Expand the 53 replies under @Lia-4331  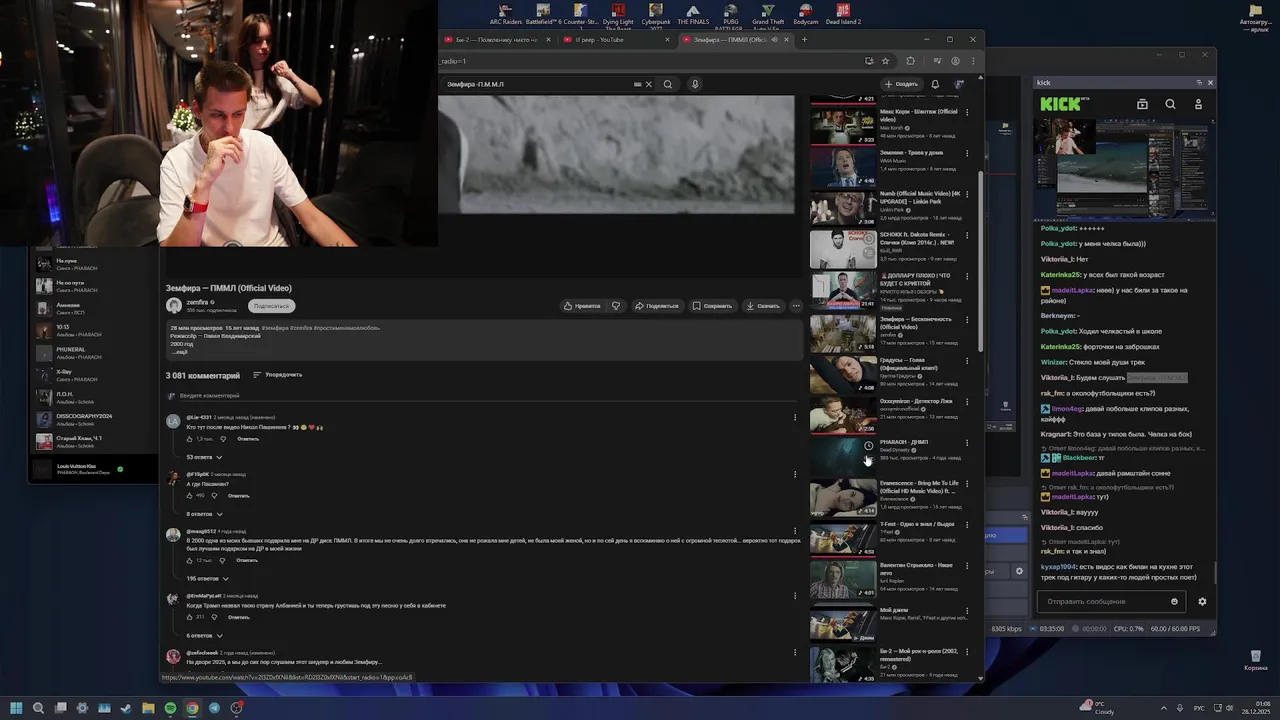click(204, 457)
